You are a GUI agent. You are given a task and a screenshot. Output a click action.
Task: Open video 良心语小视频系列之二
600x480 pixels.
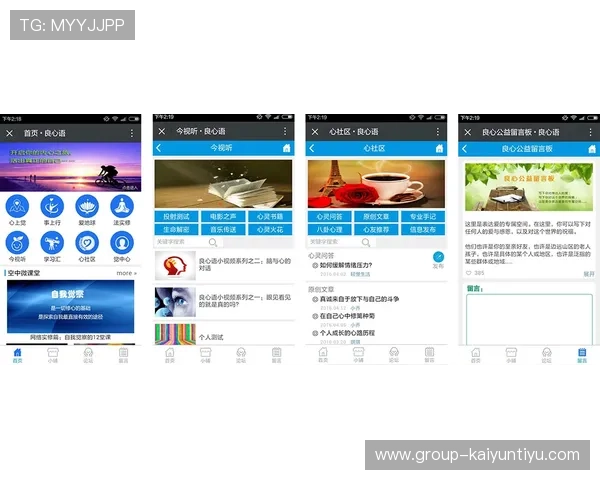245,264
